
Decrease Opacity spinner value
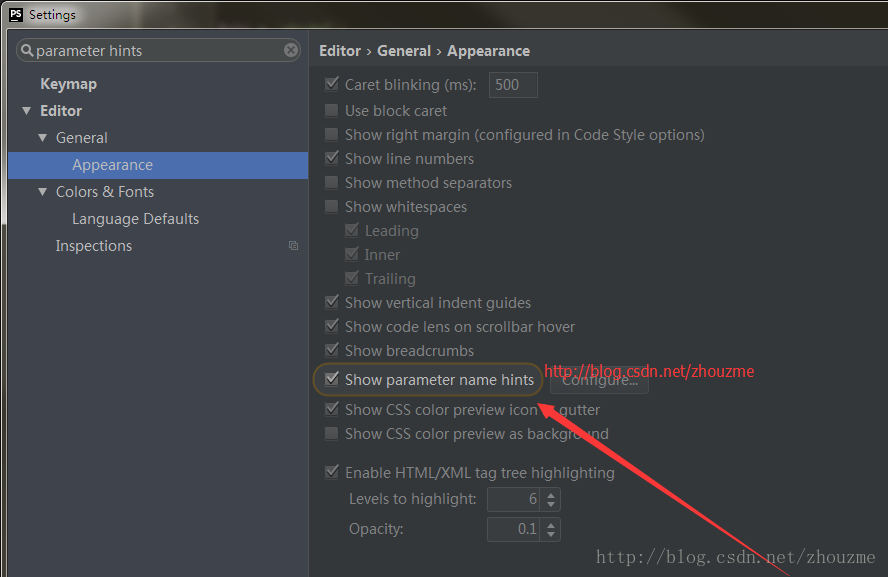pos(550,534)
